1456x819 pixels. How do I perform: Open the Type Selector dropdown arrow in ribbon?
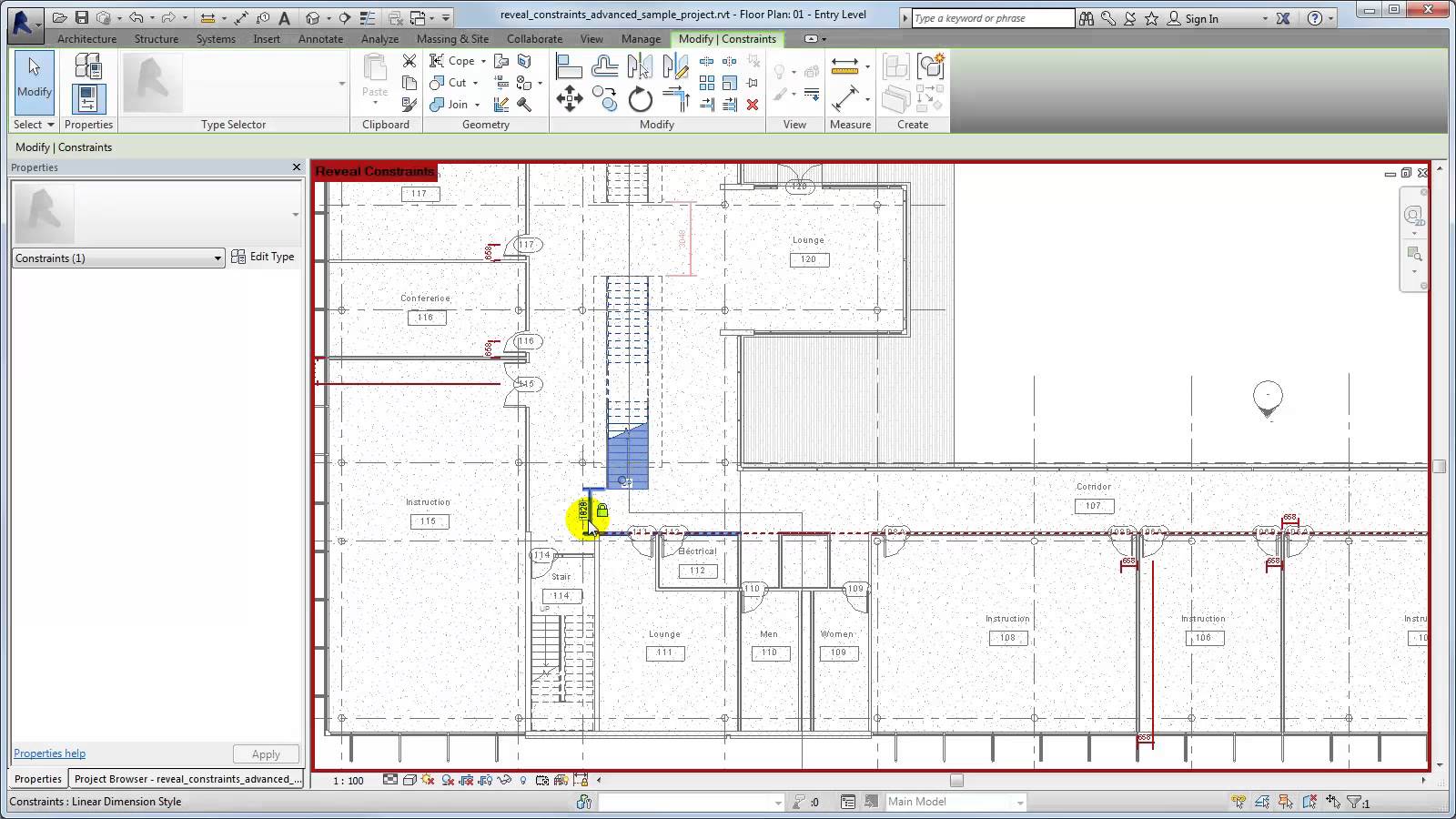coord(341,84)
